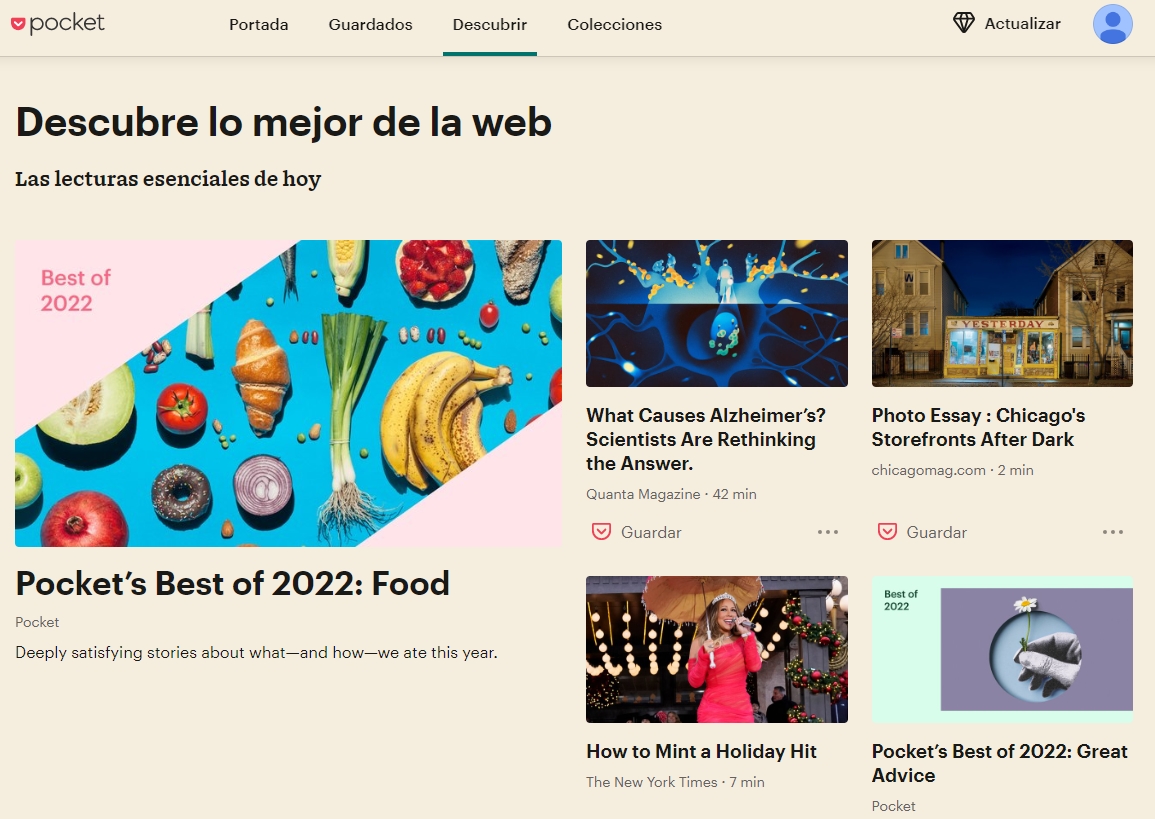The height and width of the screenshot is (819, 1155).
Task: Open more options for Alzheimer's article
Action: [827, 532]
